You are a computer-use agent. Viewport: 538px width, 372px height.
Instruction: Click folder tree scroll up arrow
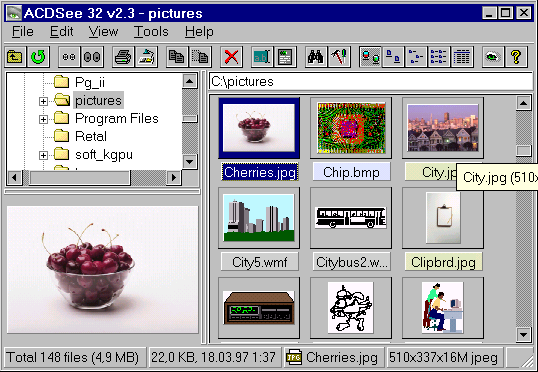(x=190, y=81)
